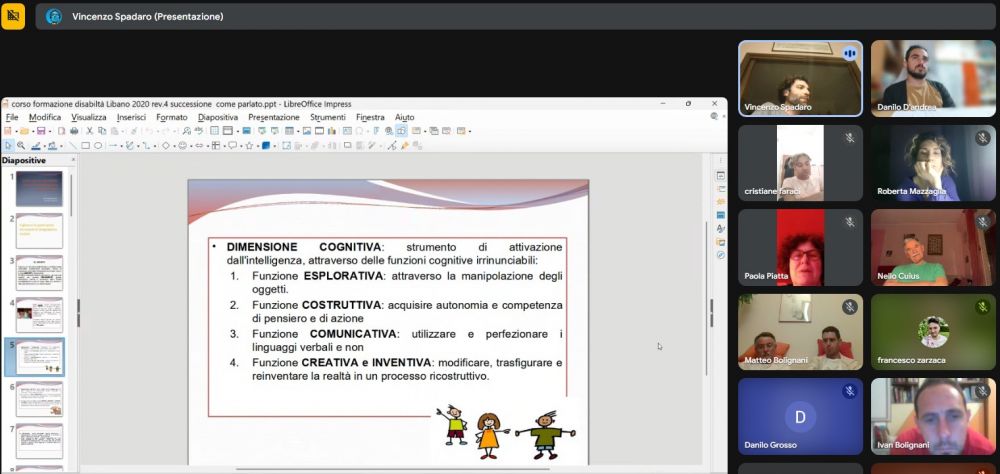The height and width of the screenshot is (474, 1000).
Task: Click Roberta Mazzaglia's video tile
Action: coord(932,163)
